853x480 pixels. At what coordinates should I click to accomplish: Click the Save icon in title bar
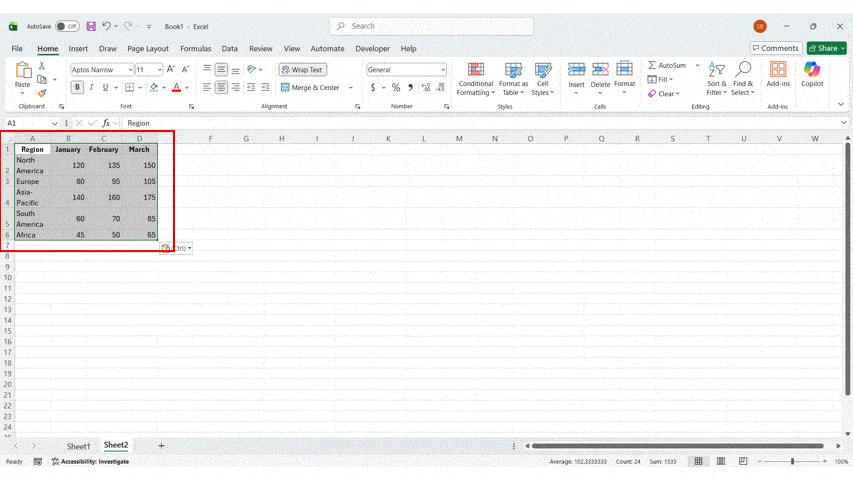tap(91, 26)
